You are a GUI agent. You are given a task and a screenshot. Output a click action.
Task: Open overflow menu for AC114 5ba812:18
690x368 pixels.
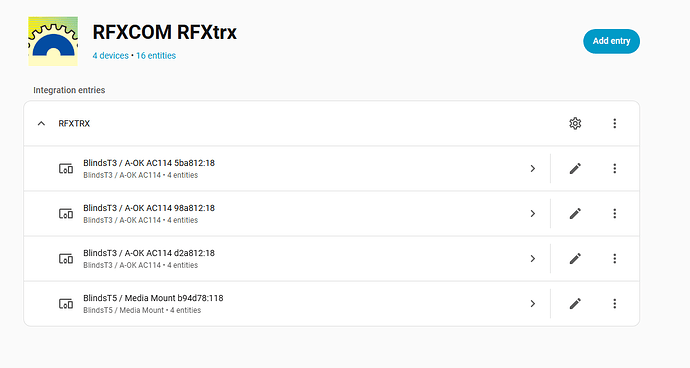coord(615,169)
